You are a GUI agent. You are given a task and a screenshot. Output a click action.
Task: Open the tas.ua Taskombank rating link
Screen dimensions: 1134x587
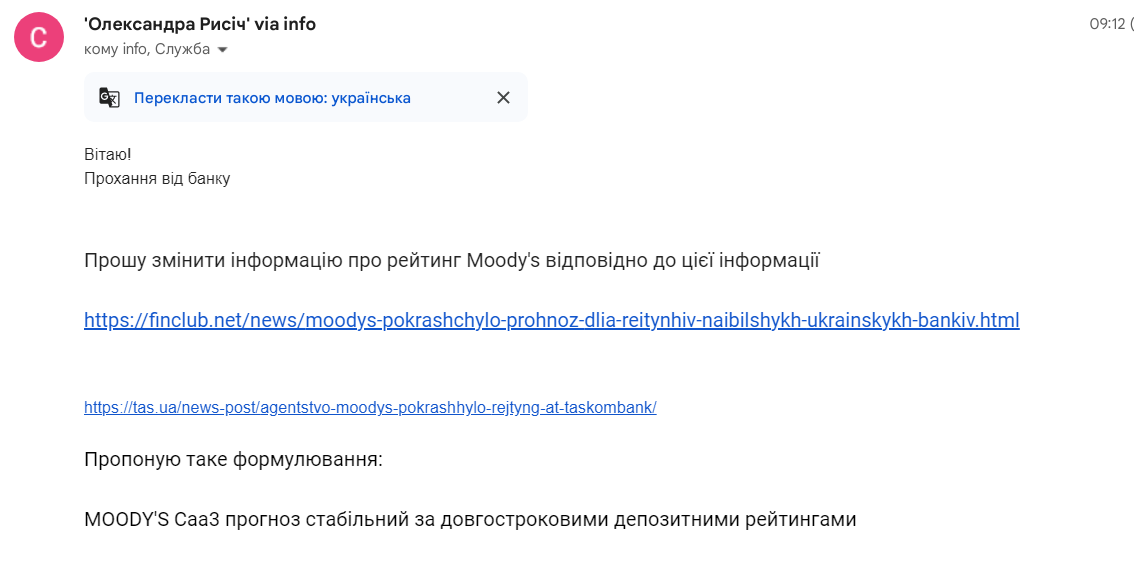tap(370, 408)
